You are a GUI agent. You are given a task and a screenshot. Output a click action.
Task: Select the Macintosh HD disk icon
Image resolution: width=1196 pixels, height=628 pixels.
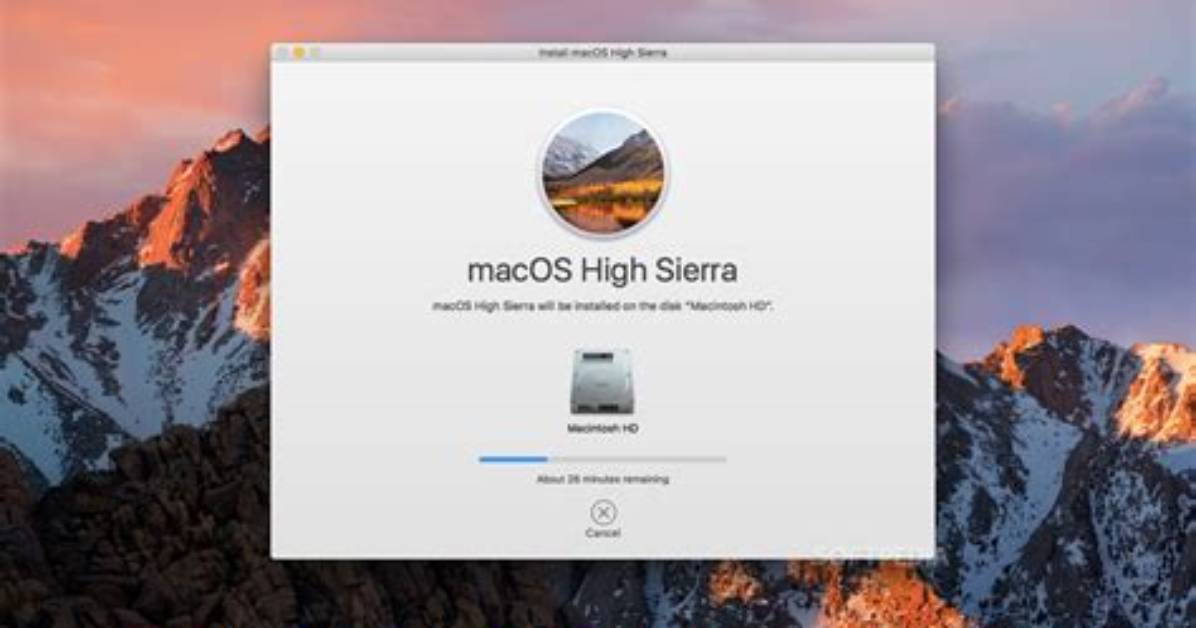pos(601,382)
